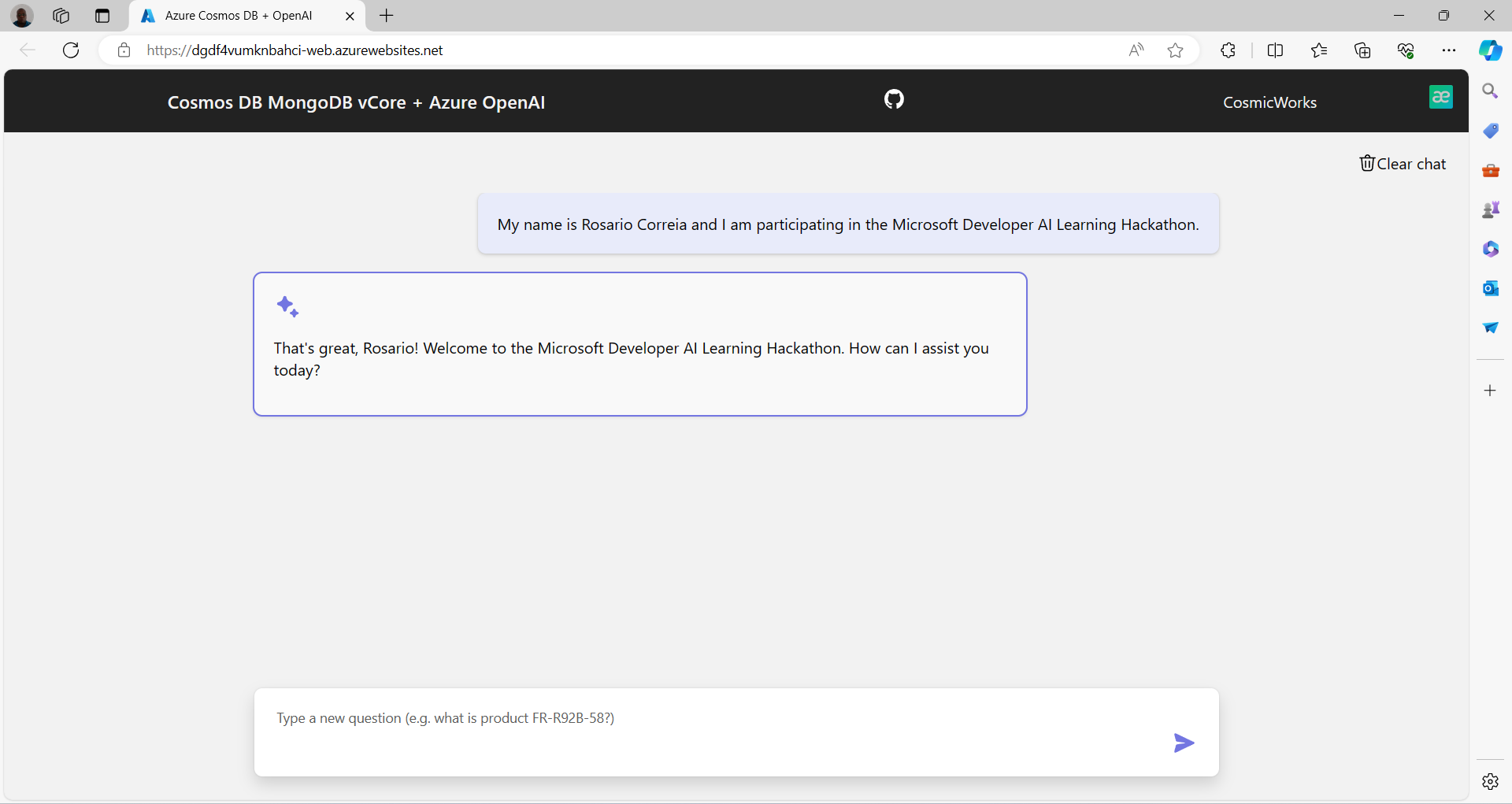Select the URL in the address bar
Image resolution: width=1512 pixels, height=804 pixels.
[x=295, y=50]
